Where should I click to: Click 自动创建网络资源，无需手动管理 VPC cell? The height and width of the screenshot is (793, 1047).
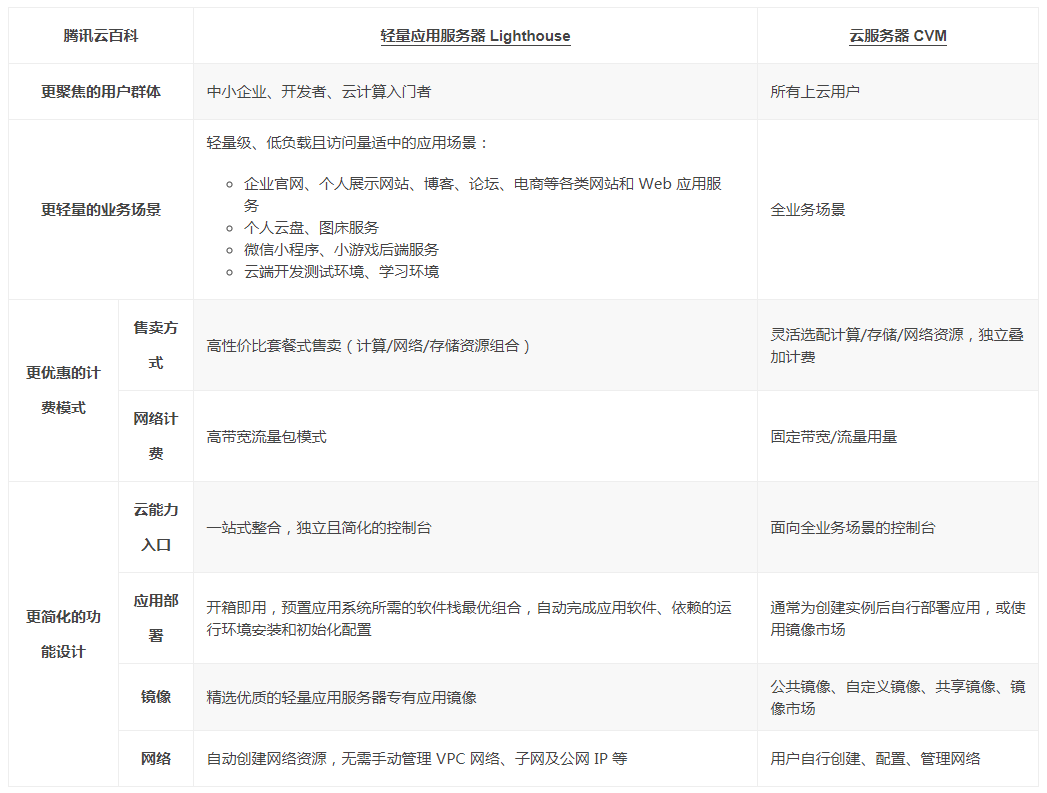click(x=475, y=758)
